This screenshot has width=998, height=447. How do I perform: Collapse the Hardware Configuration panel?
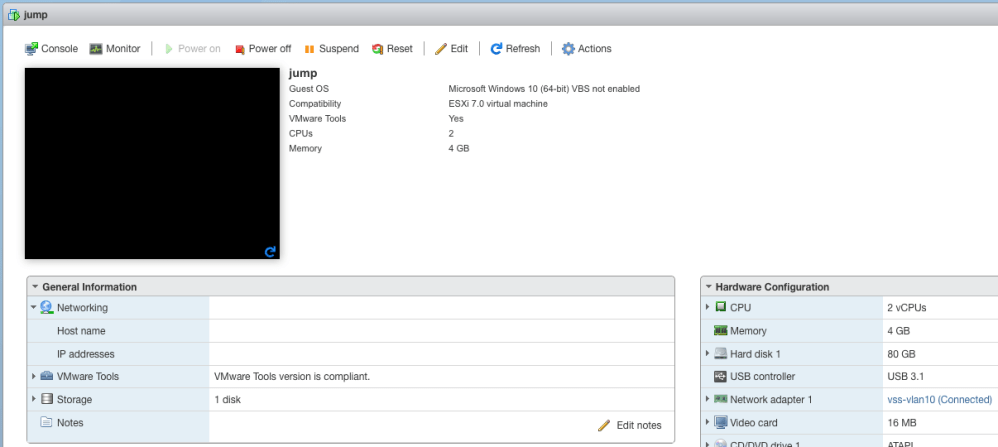click(708, 287)
